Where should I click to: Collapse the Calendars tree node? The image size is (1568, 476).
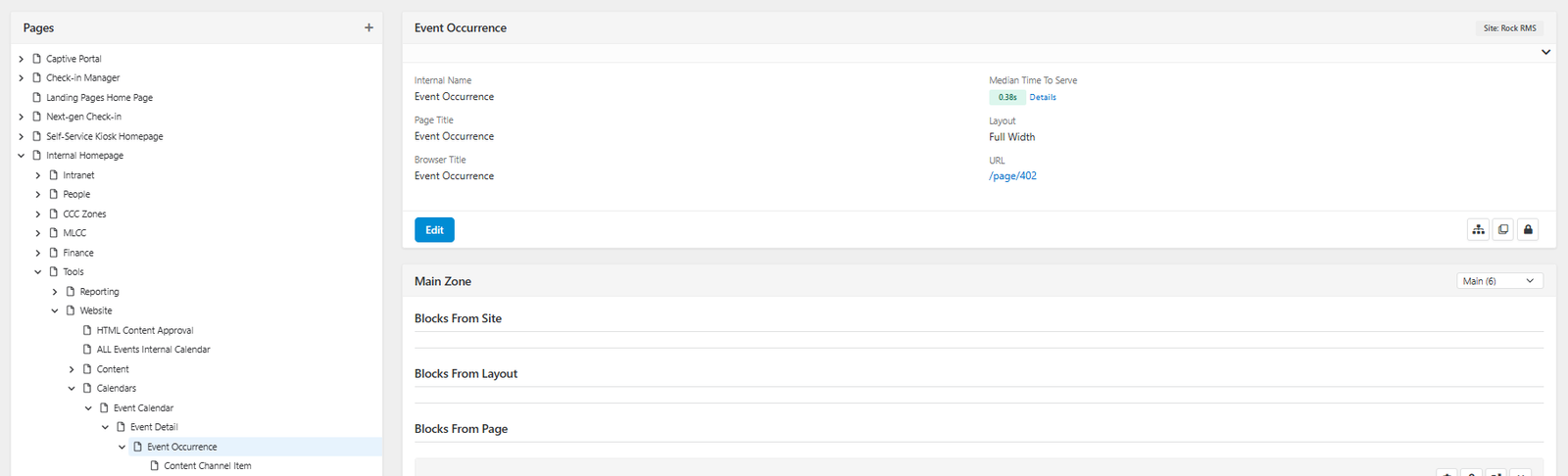(x=72, y=388)
